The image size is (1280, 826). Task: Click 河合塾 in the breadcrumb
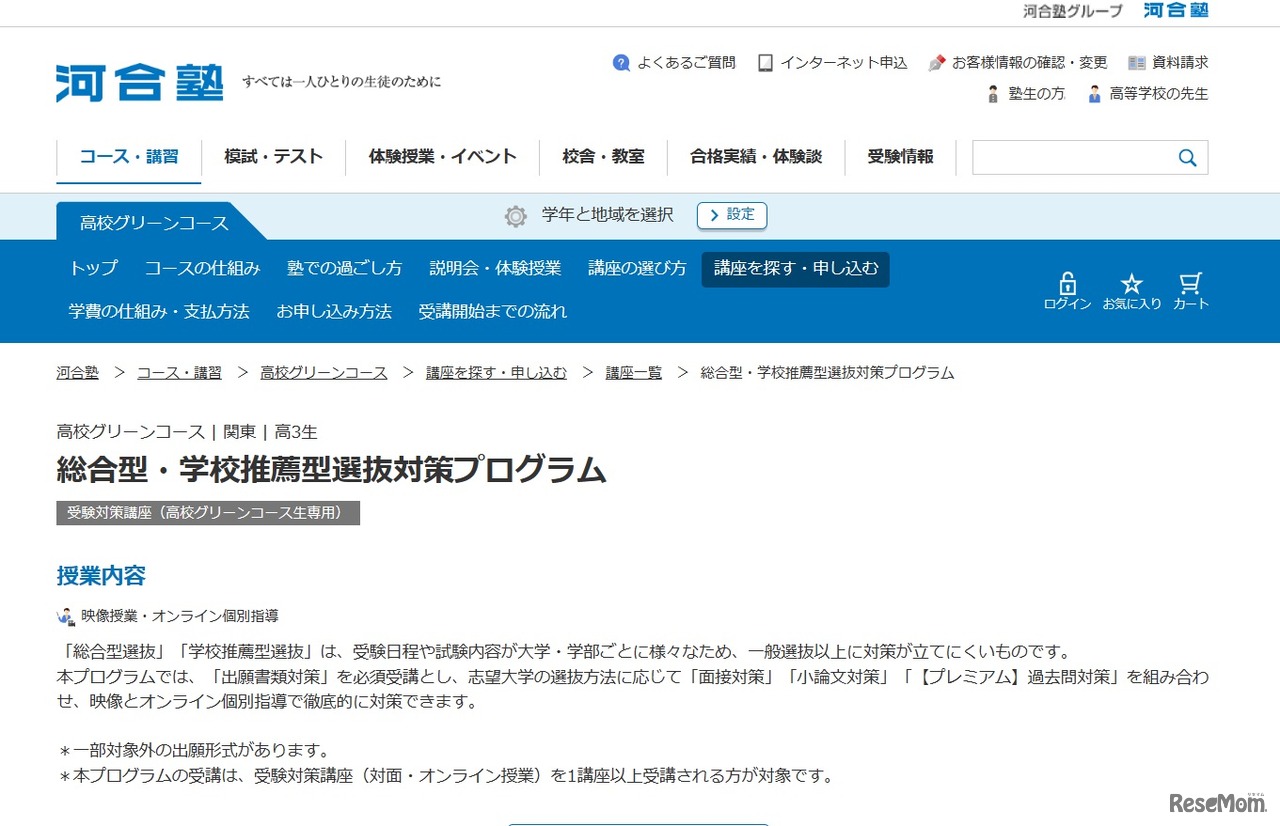coord(78,372)
